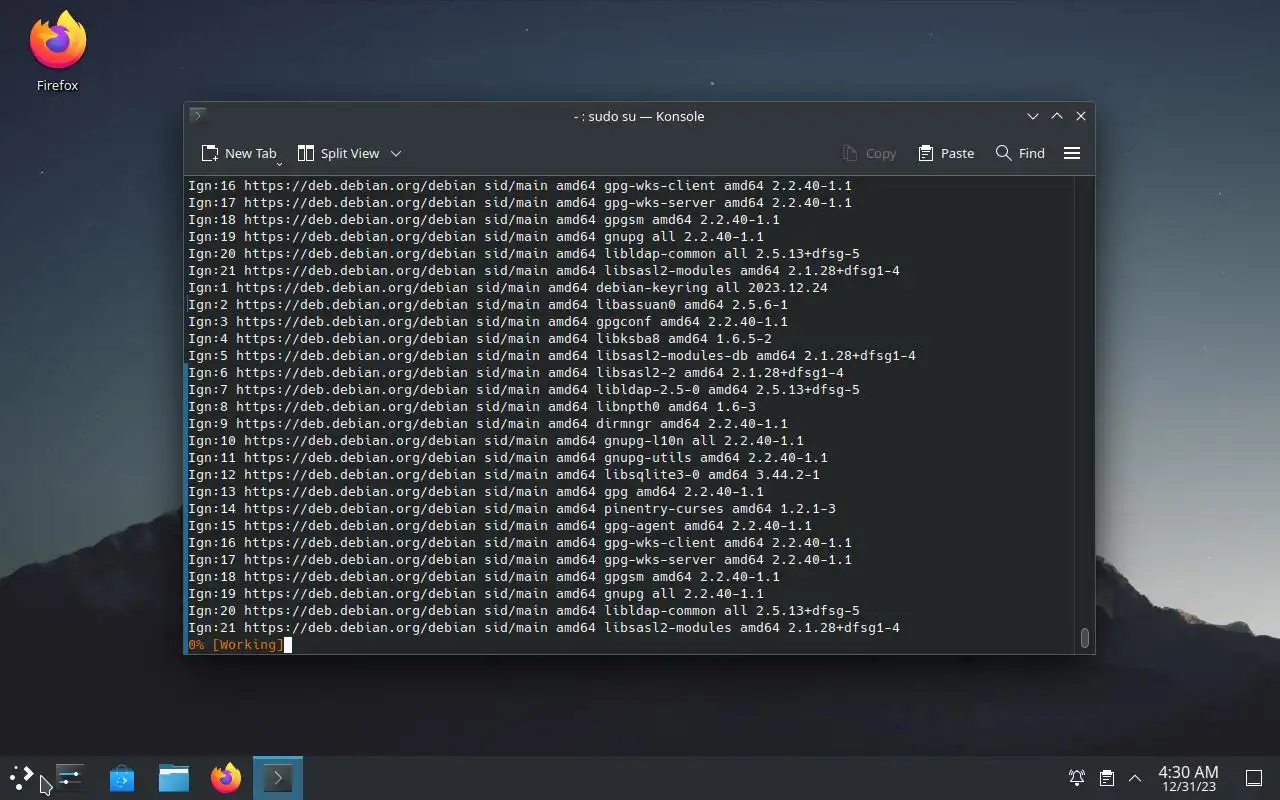The width and height of the screenshot is (1280, 800).
Task: Click the line with libldap-2.5-0 amd64
Action: [524, 390]
